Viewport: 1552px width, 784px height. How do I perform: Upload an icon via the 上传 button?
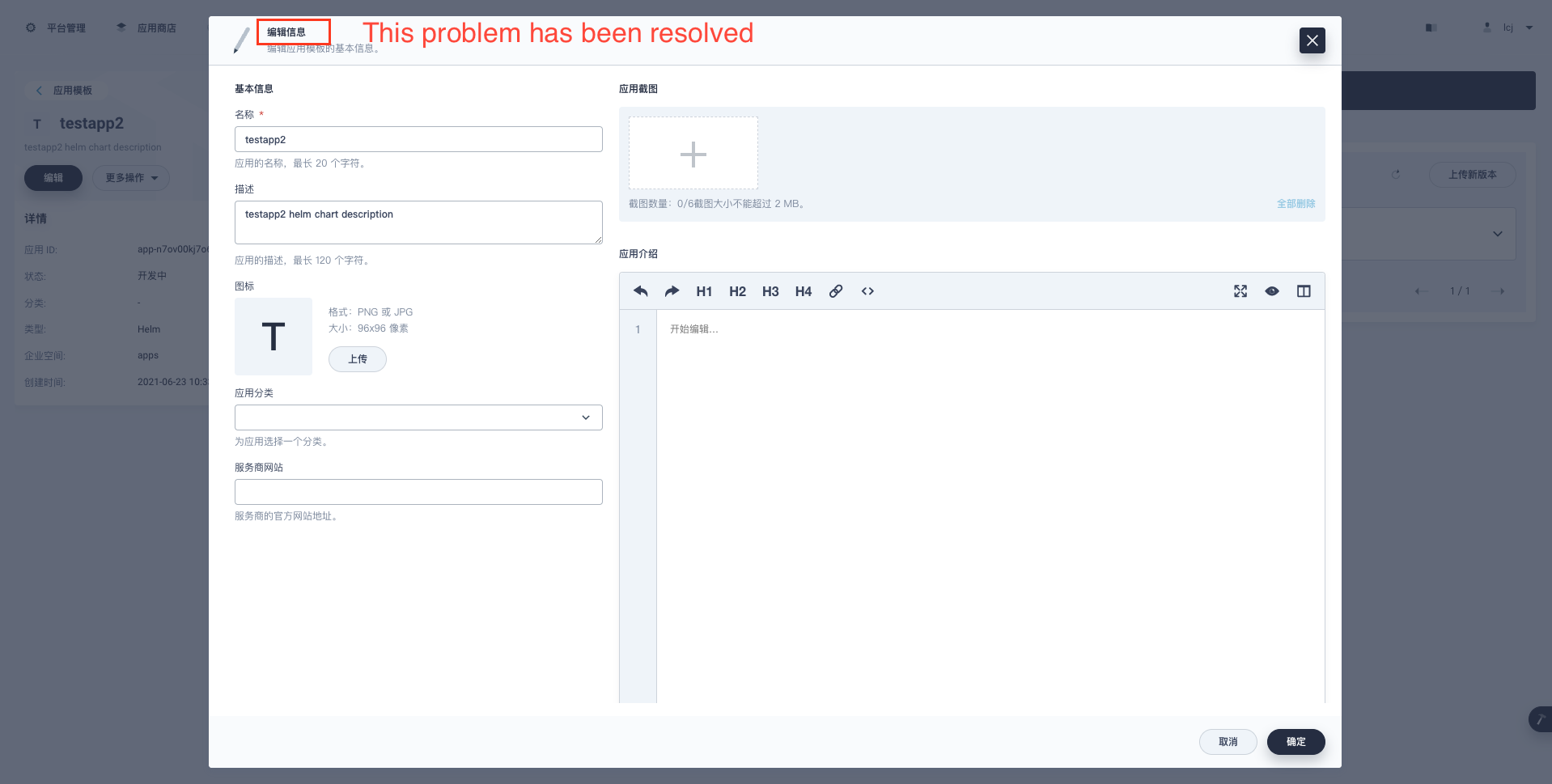coord(357,358)
